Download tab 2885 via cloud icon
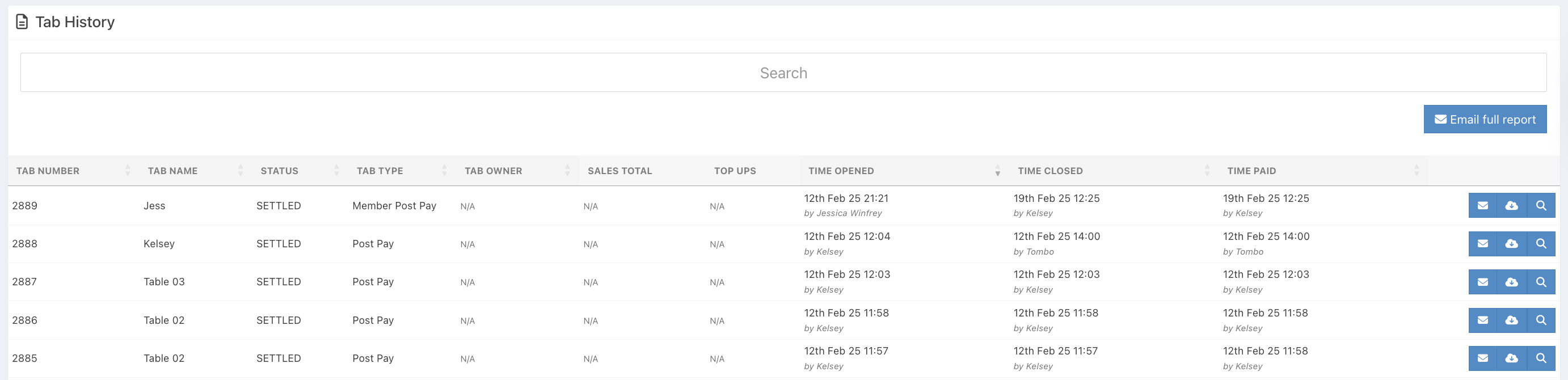 coord(1511,358)
